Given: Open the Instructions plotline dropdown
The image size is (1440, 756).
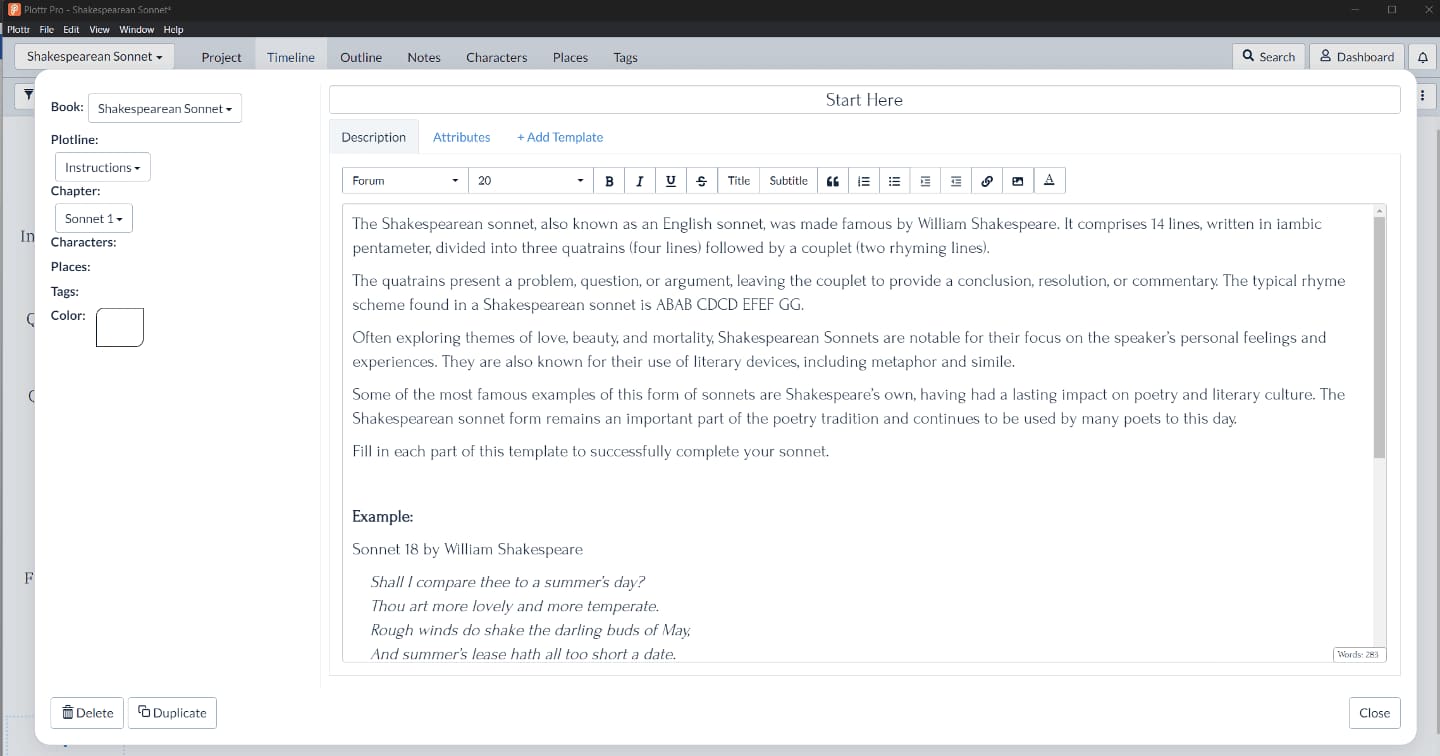Looking at the screenshot, I should (x=102, y=167).
